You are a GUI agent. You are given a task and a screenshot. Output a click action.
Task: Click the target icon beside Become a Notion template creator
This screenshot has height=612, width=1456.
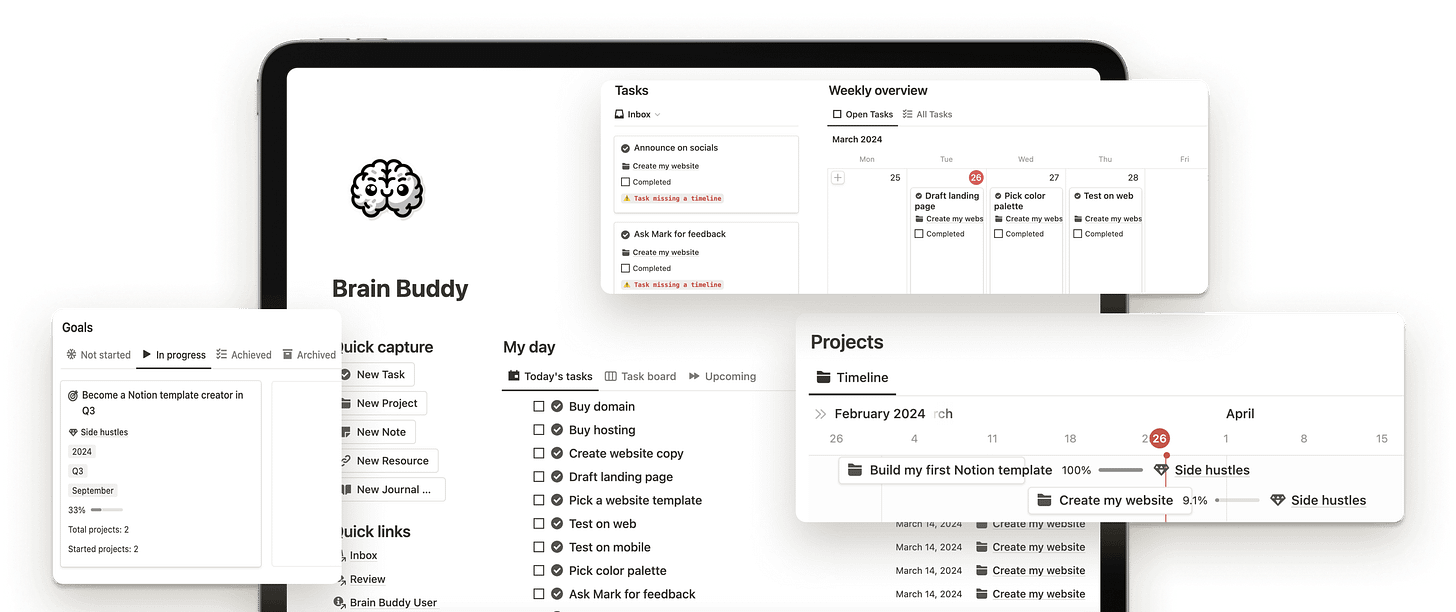pyautogui.click(x=73, y=396)
